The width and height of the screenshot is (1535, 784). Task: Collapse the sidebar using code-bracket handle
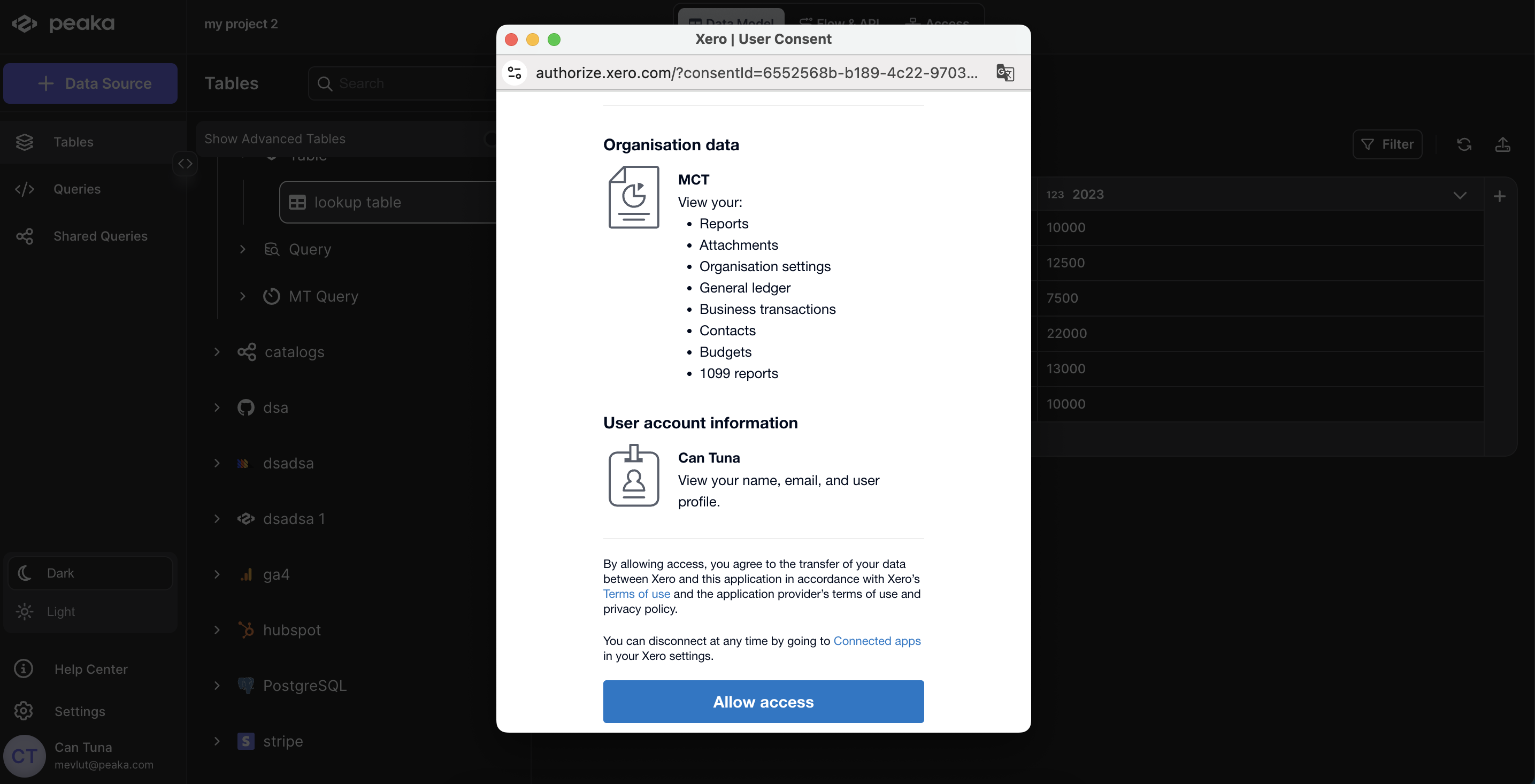(185, 163)
